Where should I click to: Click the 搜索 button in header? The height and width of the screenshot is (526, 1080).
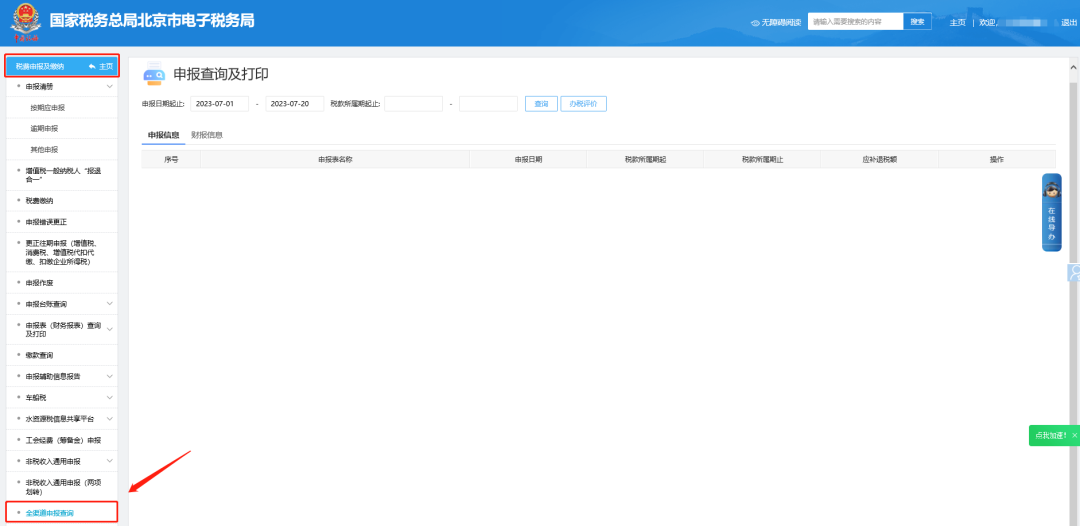[x=917, y=22]
